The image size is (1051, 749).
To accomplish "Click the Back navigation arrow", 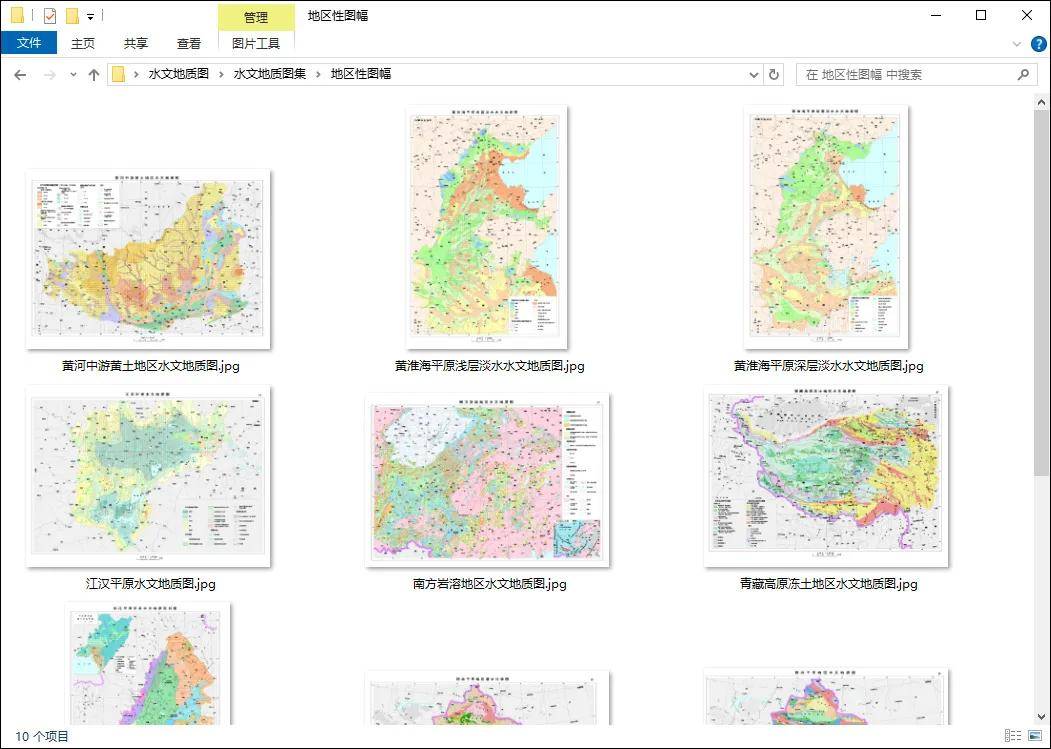I will 20,75.
